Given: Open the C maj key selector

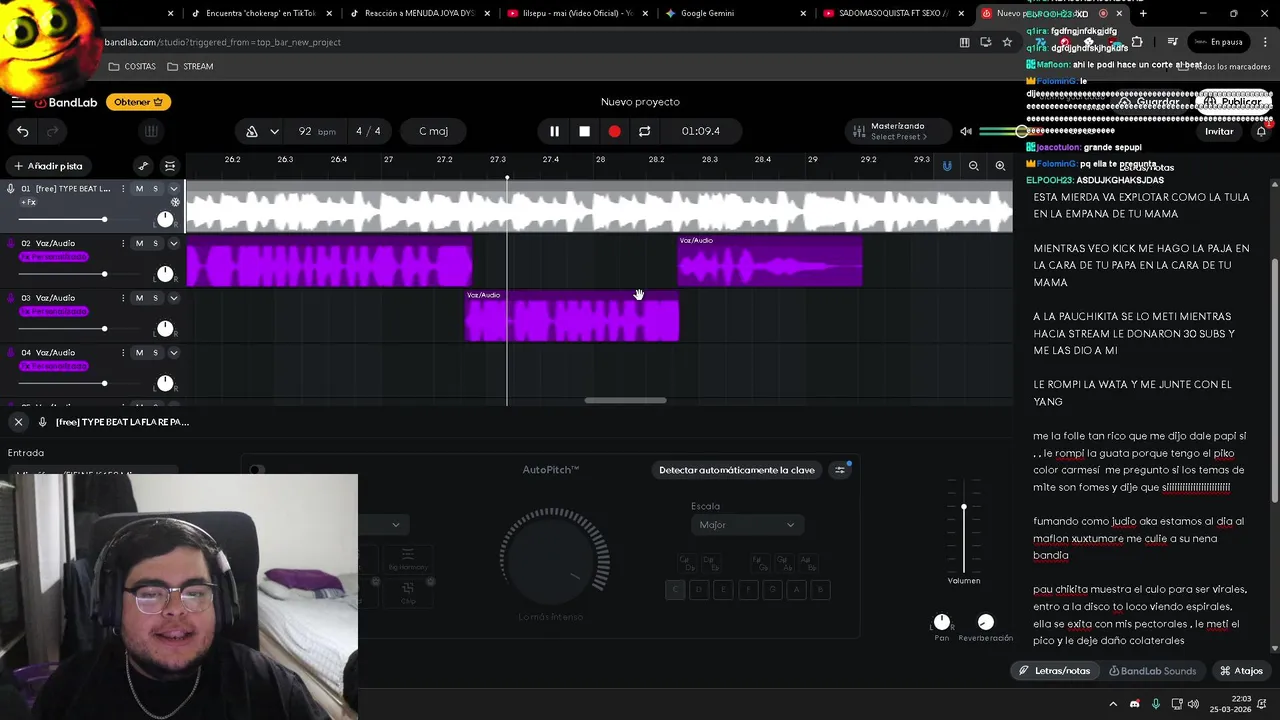Looking at the screenshot, I should tap(433, 131).
